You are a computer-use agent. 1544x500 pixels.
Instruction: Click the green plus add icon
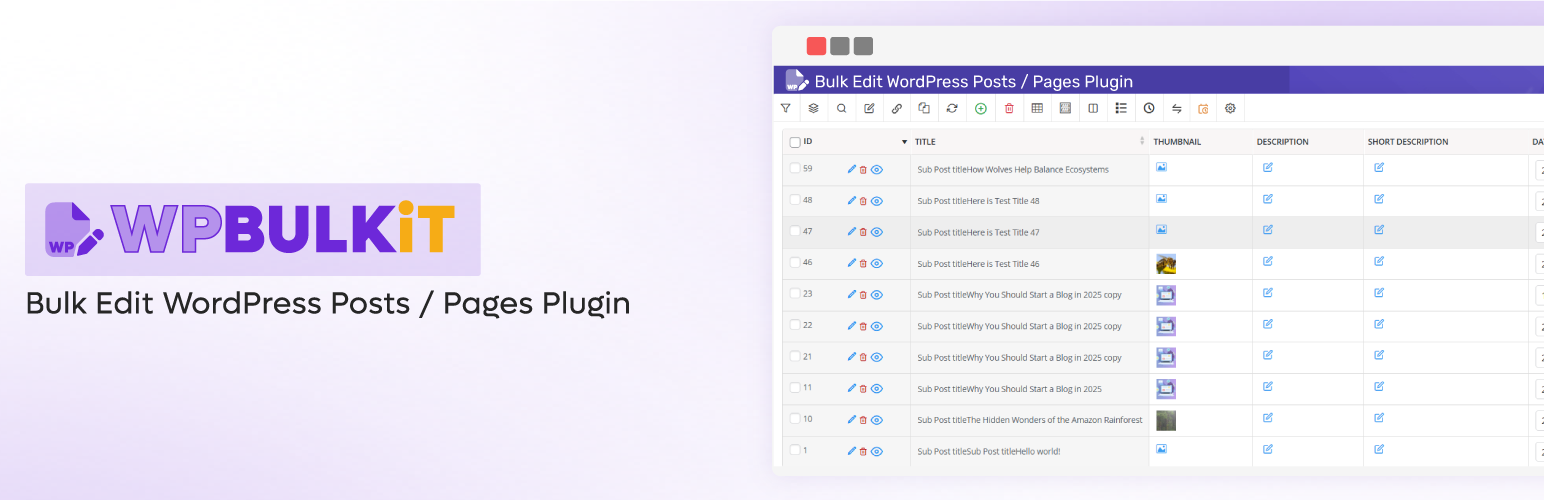pos(981,108)
